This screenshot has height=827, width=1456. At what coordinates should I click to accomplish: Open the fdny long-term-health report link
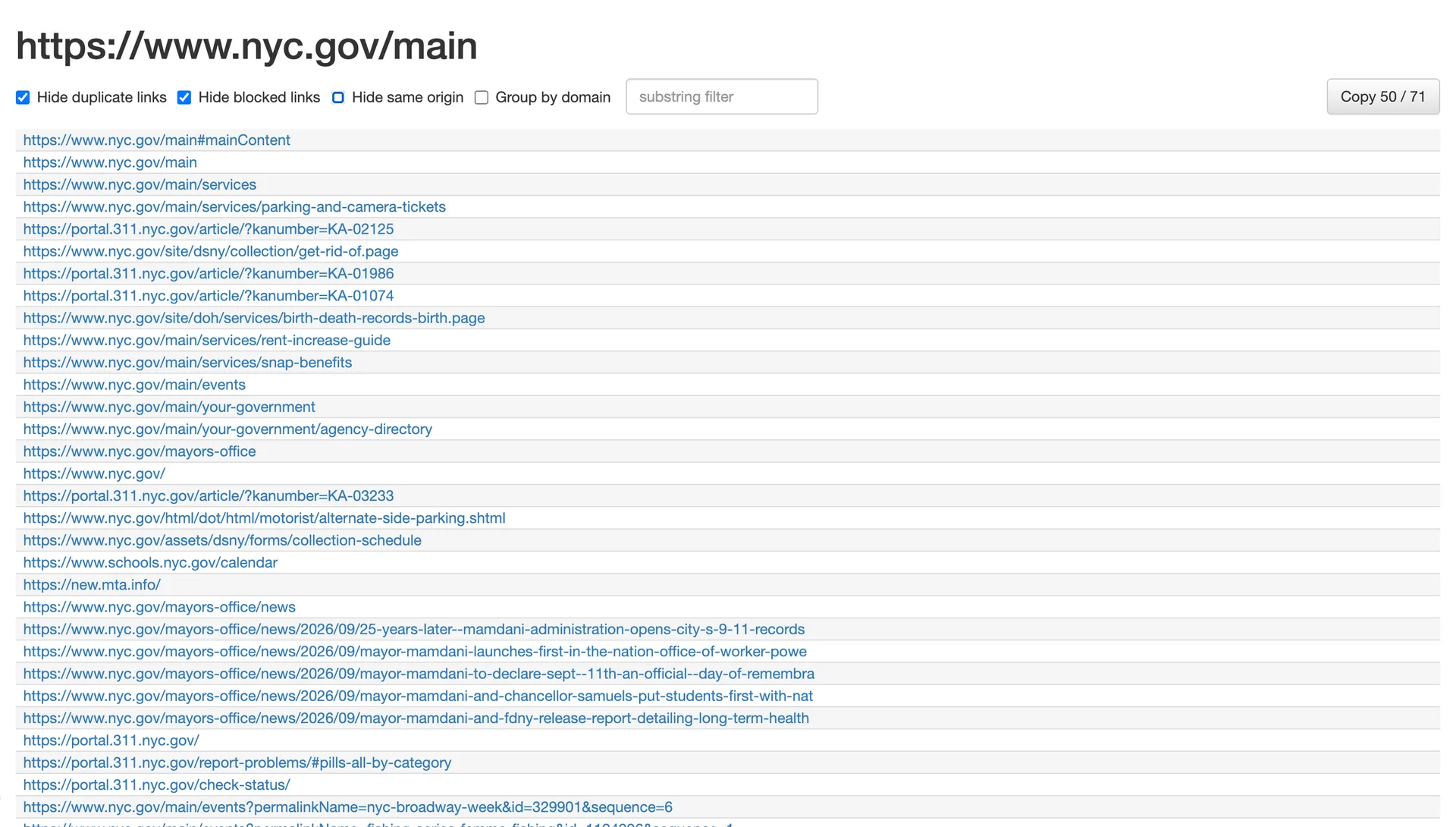pos(416,719)
